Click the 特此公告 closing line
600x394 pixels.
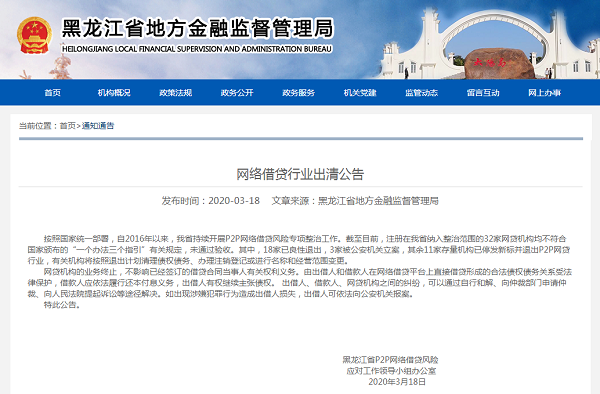tap(62, 305)
